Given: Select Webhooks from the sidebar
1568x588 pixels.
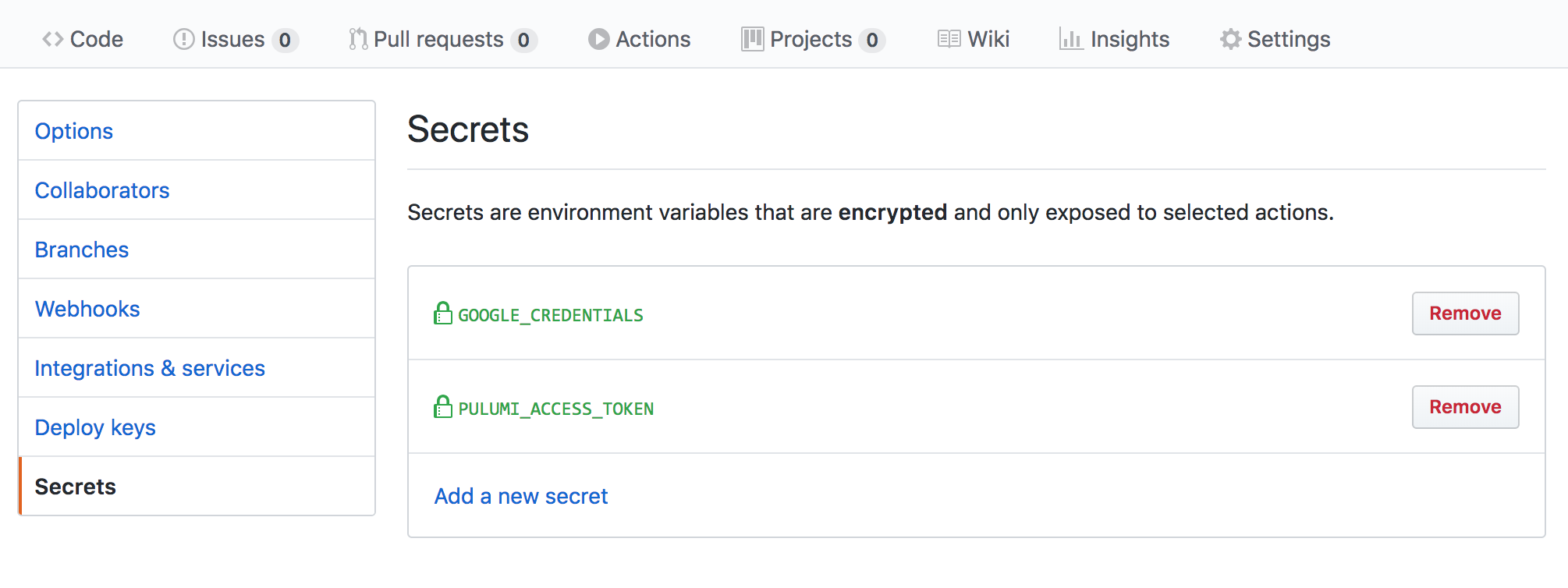Looking at the screenshot, I should click(x=87, y=309).
